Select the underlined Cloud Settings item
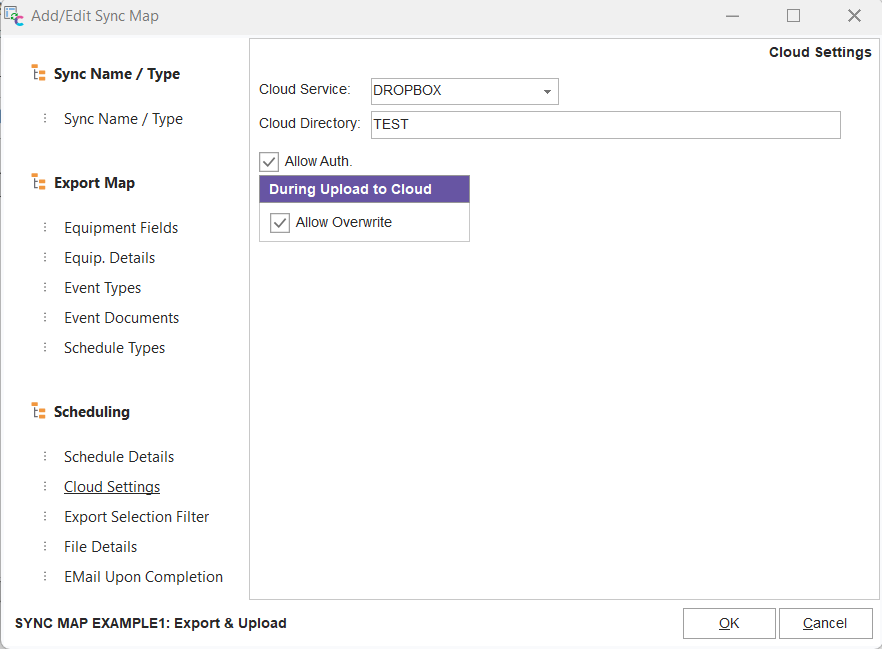Viewport: 882px width, 649px height. pos(112,487)
